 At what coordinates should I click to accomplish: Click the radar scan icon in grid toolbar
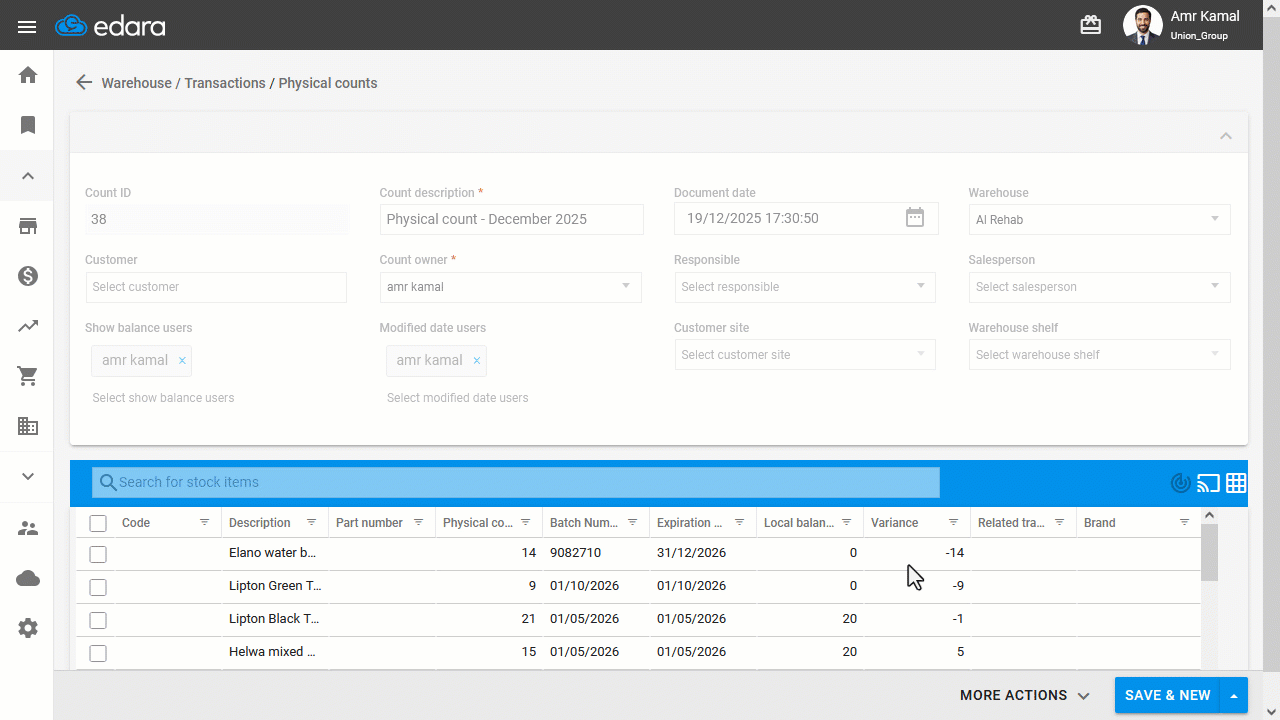click(x=1181, y=483)
